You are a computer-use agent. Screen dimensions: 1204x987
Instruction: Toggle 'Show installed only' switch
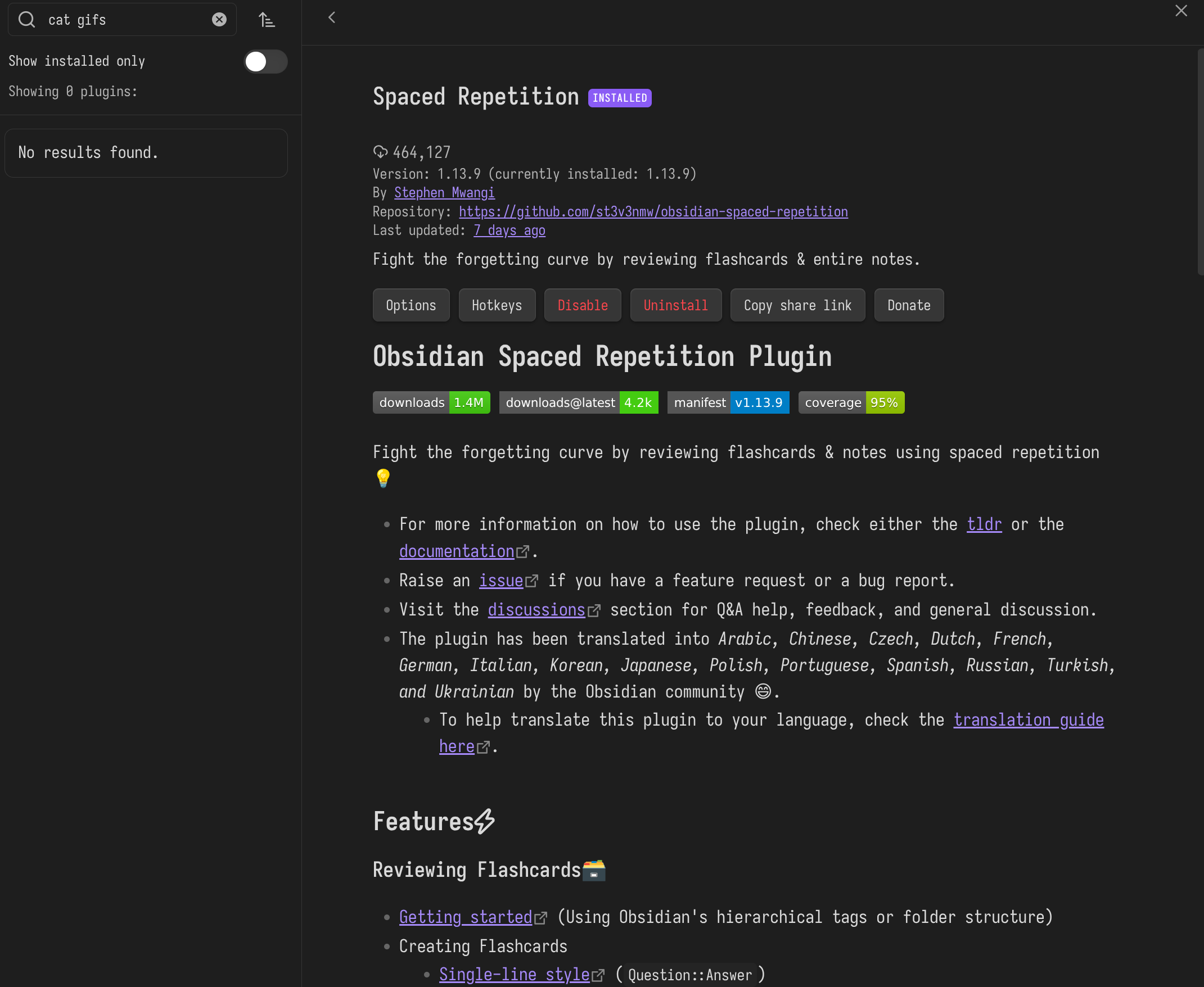265,61
